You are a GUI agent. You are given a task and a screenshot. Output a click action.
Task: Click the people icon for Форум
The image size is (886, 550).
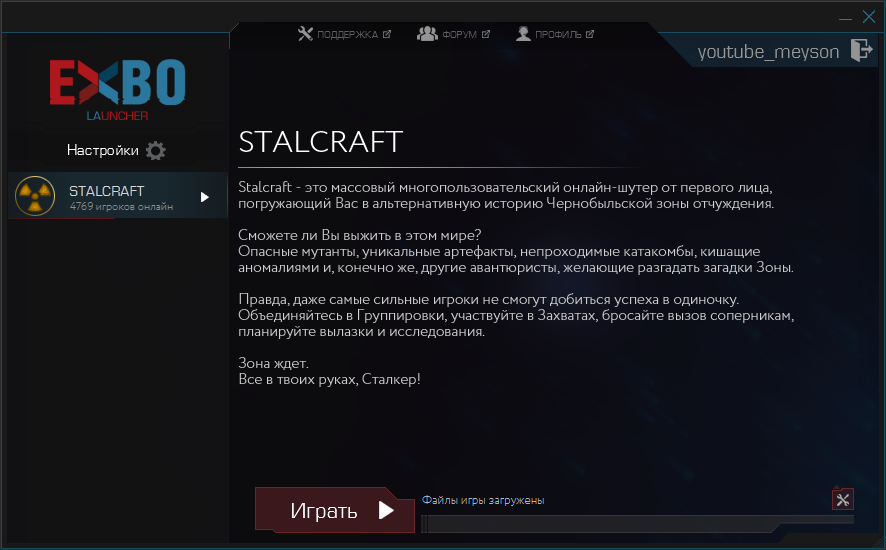(427, 34)
